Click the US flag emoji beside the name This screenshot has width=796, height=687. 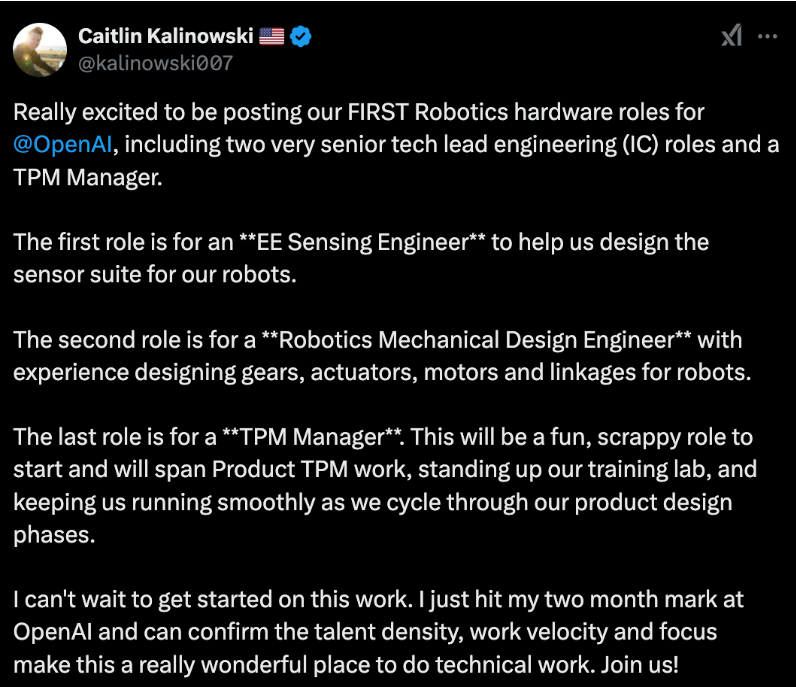click(271, 37)
